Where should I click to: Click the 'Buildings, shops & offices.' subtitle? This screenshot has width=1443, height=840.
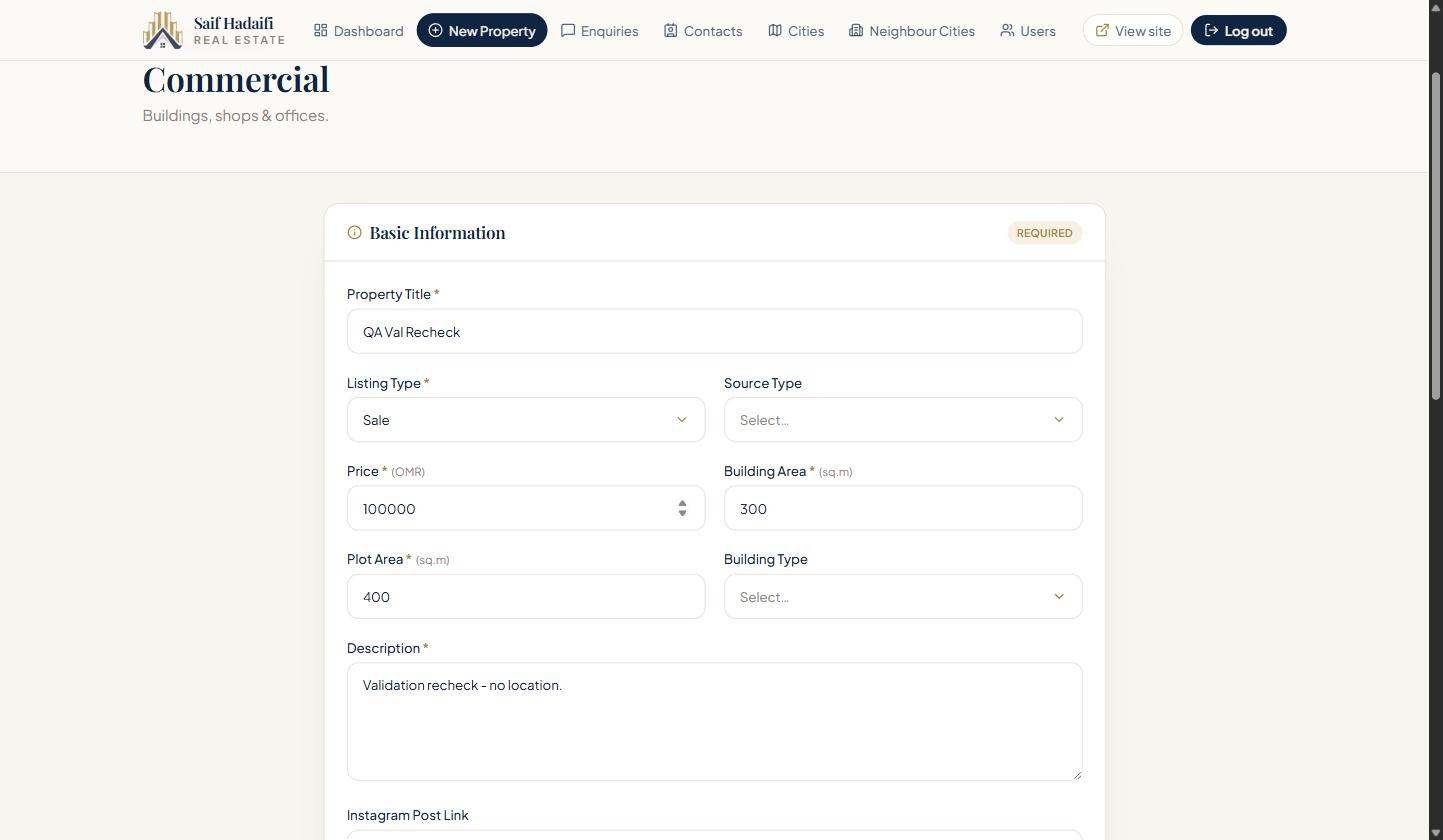click(235, 115)
